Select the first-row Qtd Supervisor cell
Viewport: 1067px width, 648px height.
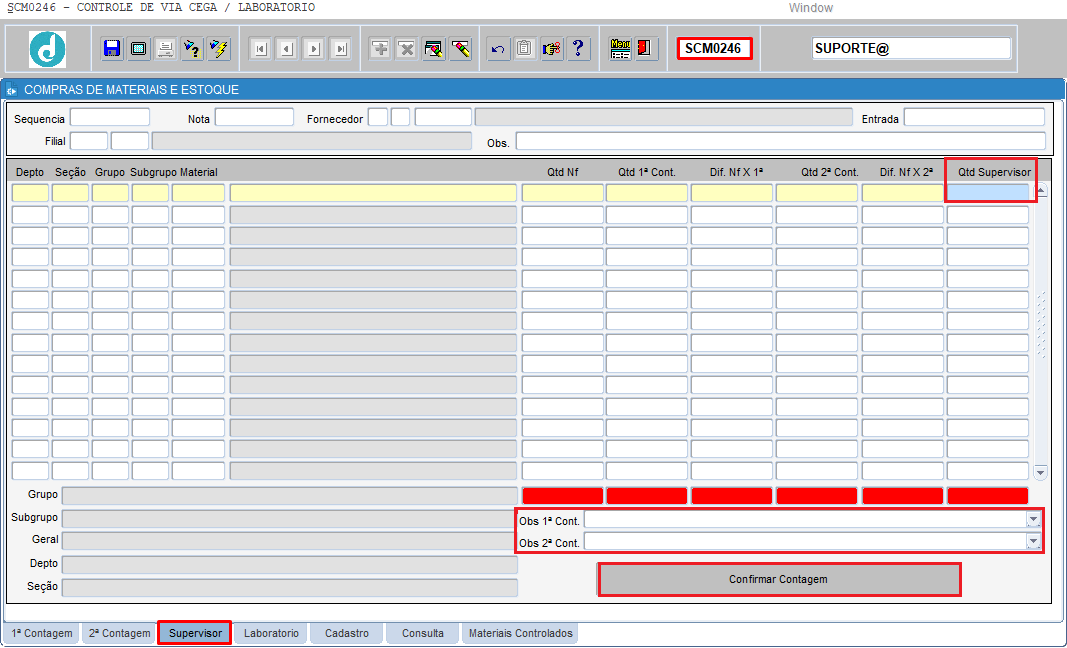[988, 193]
